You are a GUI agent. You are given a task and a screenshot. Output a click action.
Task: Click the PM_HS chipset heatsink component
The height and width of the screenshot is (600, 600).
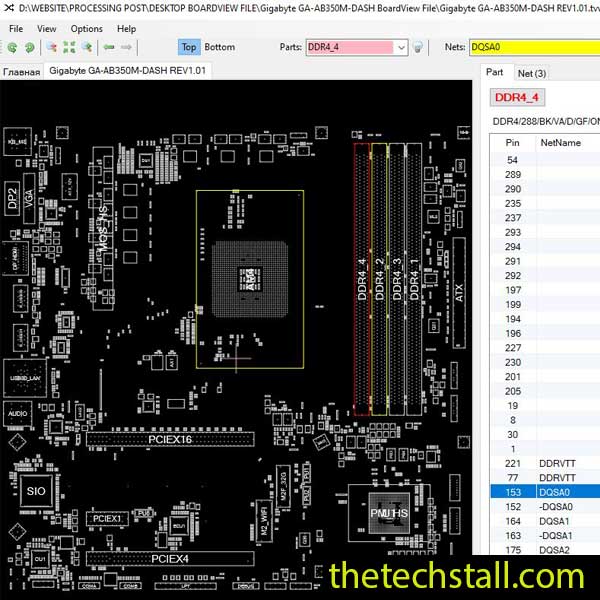tap(389, 513)
